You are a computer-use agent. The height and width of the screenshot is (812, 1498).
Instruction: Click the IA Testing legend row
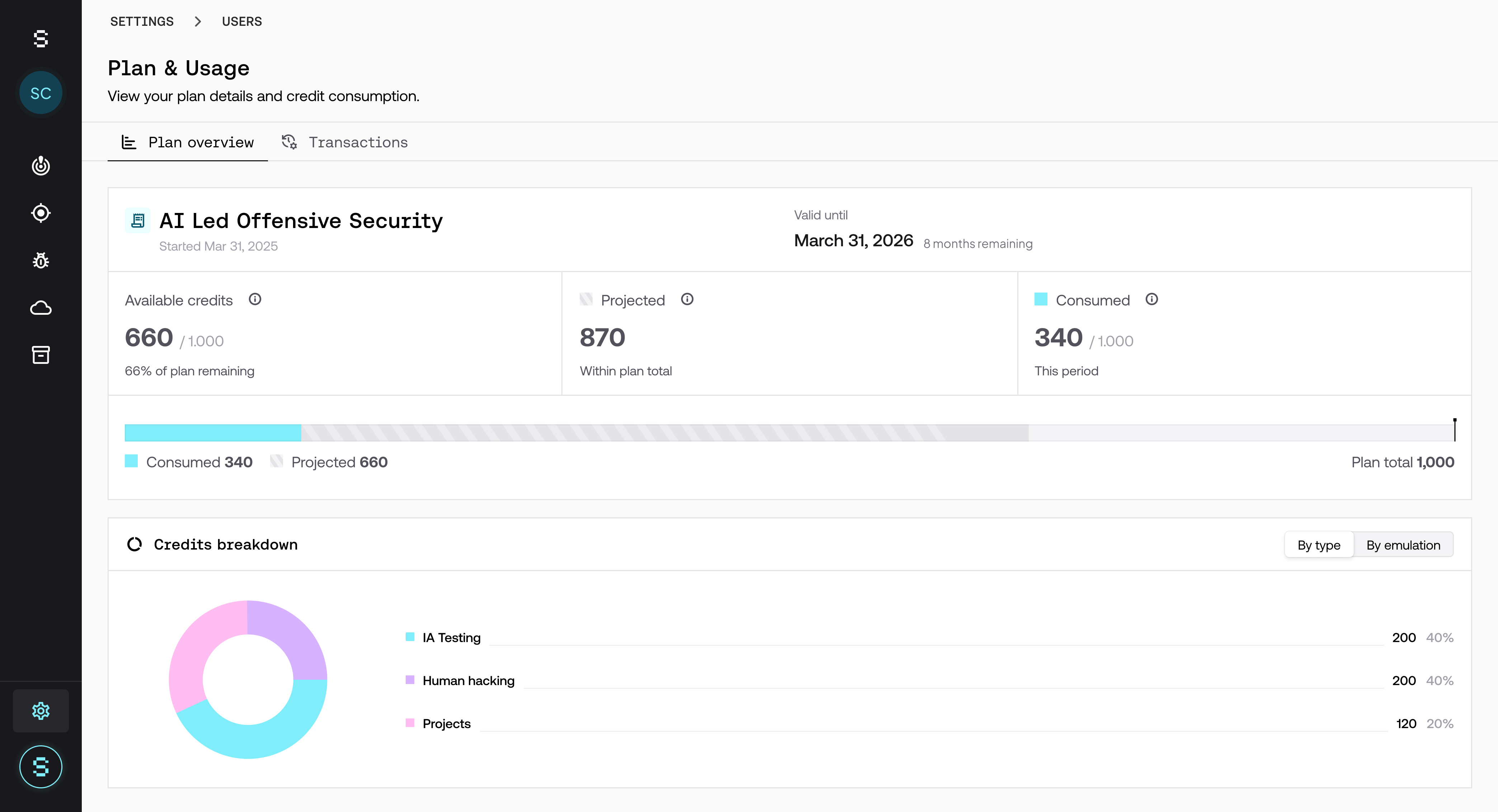tap(929, 638)
